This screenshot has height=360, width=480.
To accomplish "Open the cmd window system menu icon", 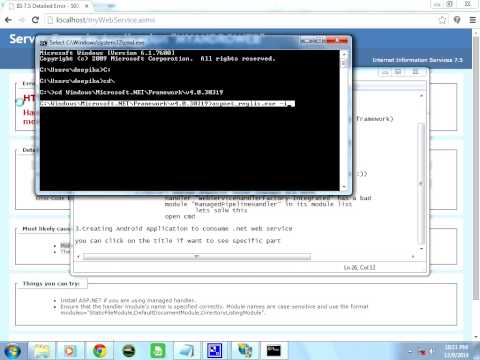I will [x=43, y=43].
